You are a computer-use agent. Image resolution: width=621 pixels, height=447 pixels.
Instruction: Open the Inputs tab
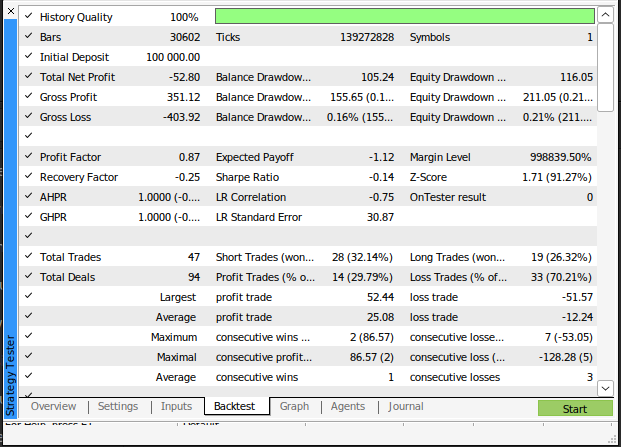click(176, 406)
